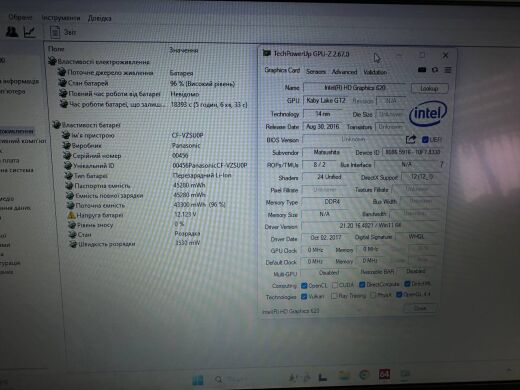Click the Panasonic manufacturer value

click(x=186, y=145)
